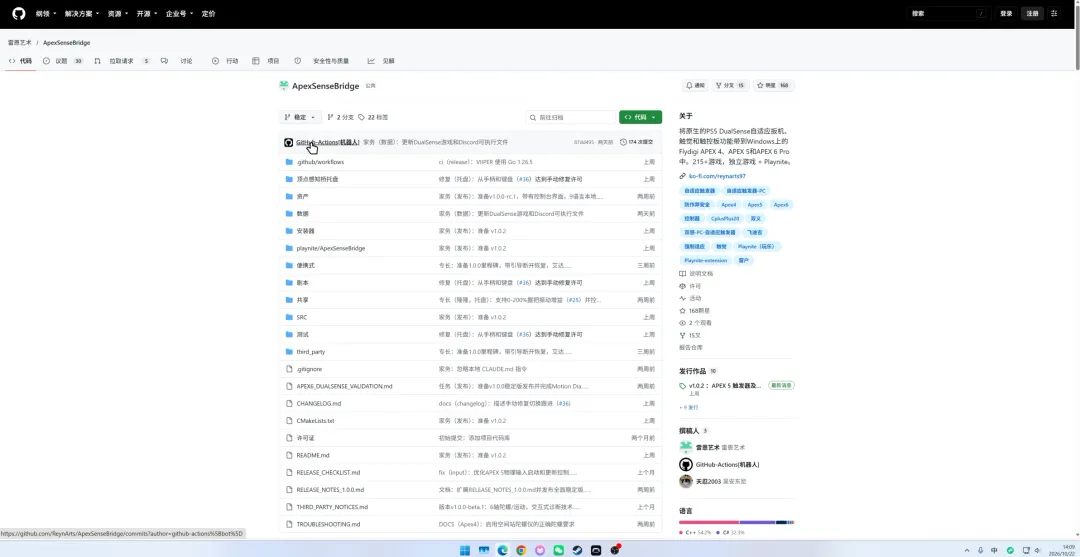Click the CHANGELOG.md file icon
1080x557 pixels.
[289, 403]
